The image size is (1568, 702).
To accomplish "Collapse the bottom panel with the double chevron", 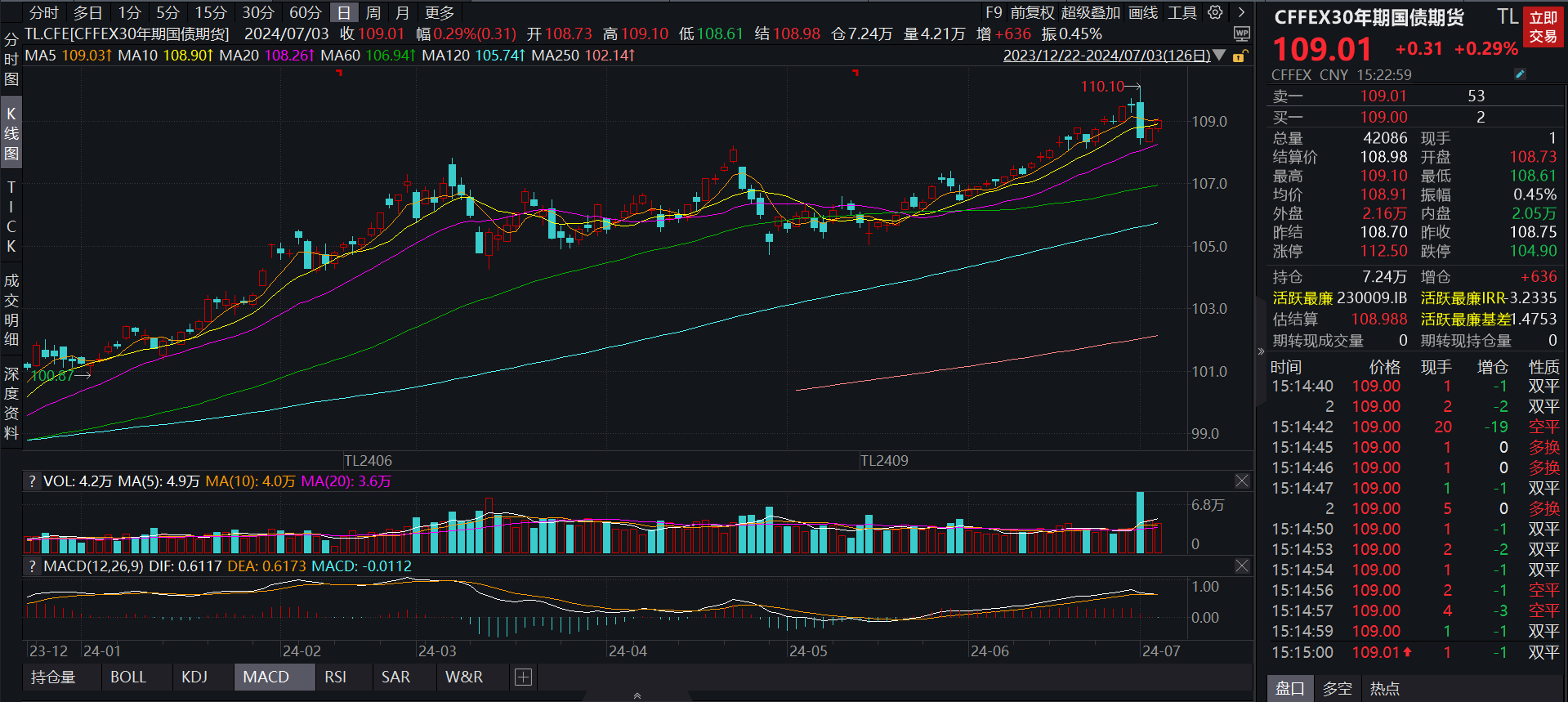I will coord(637,696).
